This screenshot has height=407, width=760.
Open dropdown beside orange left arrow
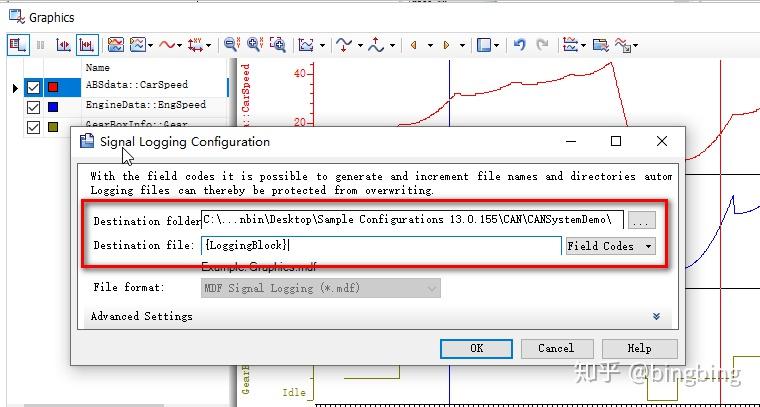pos(430,46)
